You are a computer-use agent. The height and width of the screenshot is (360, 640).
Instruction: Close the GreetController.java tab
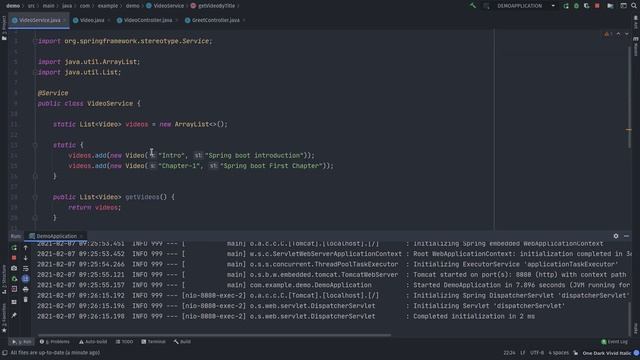click(244, 20)
